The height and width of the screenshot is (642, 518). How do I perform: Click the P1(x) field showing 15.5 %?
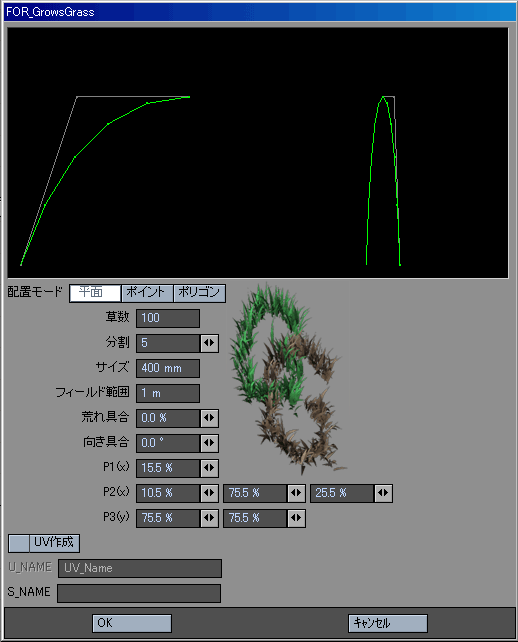[x=168, y=468]
